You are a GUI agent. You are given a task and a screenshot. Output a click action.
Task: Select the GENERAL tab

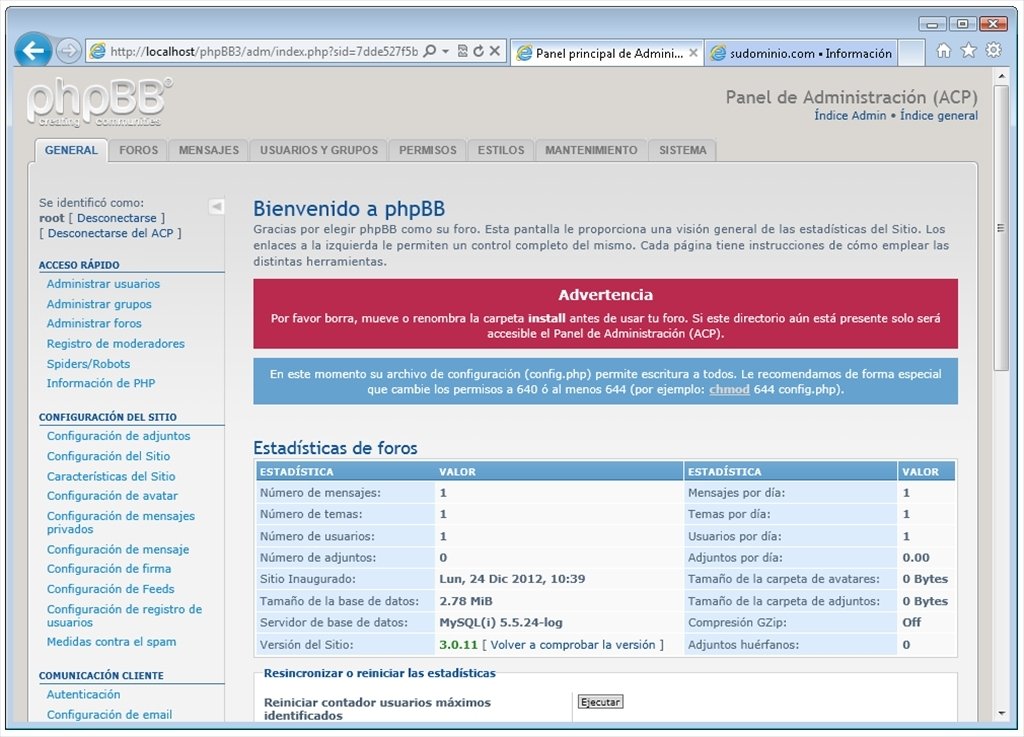pyautogui.click(x=71, y=150)
